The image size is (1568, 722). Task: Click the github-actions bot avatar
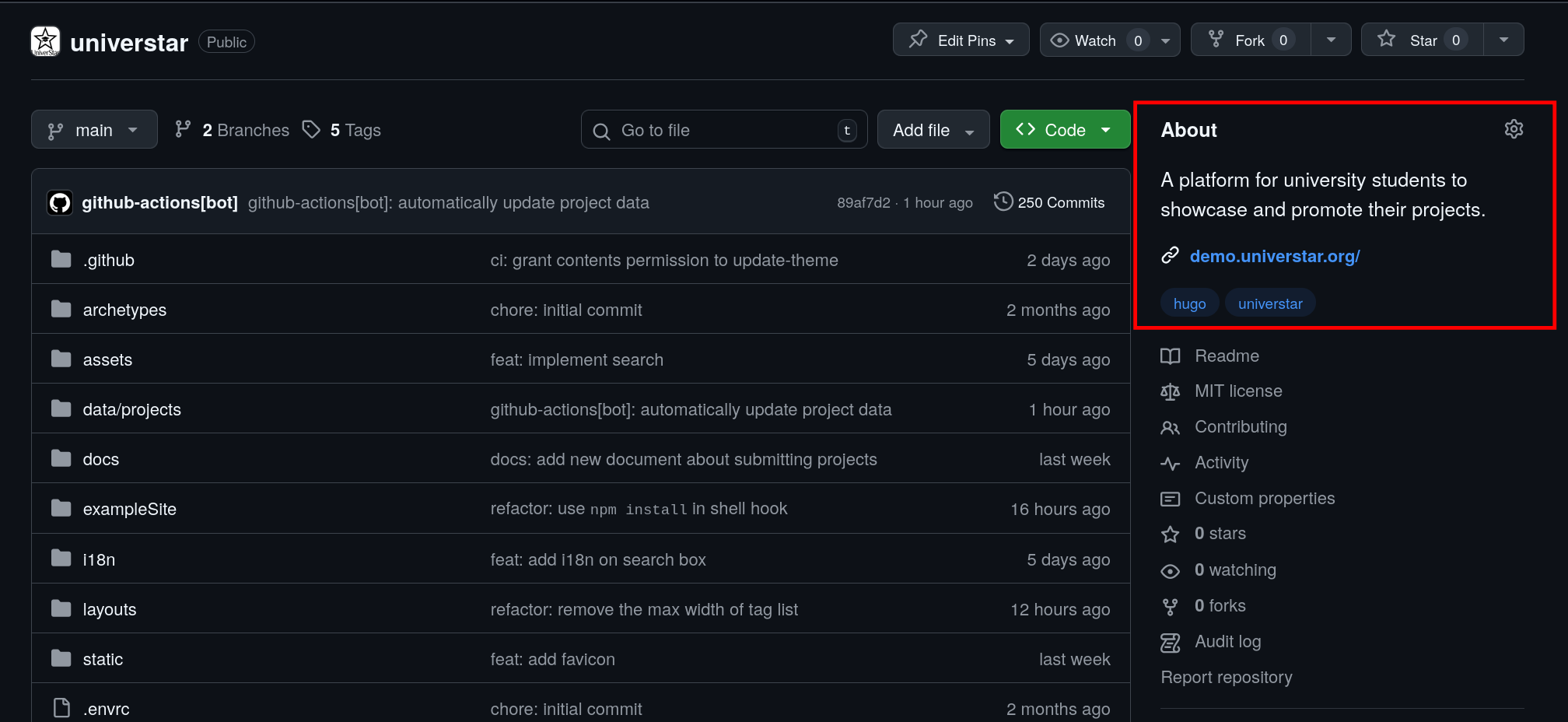(x=60, y=203)
